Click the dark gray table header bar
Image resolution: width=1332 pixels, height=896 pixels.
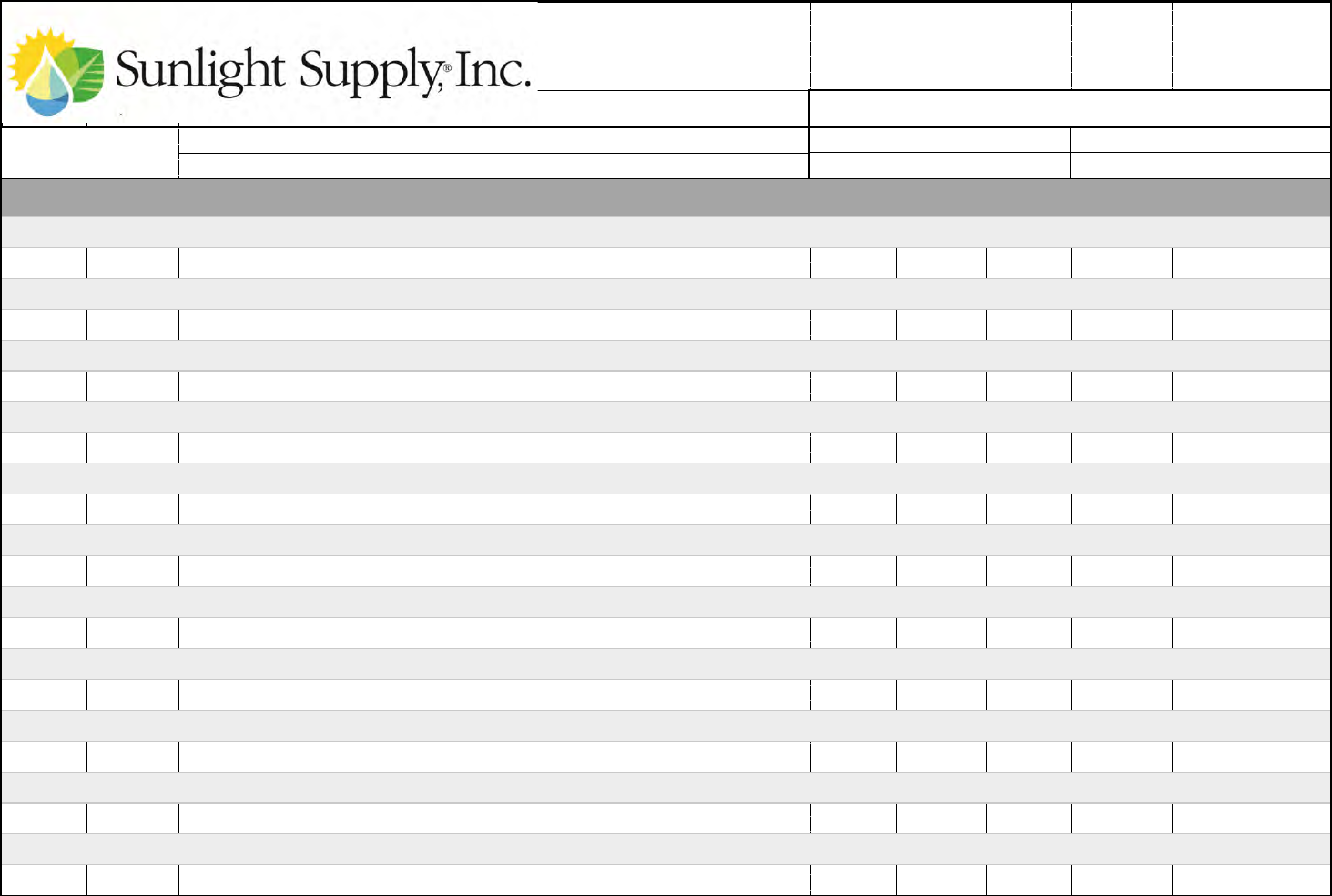pos(666,197)
